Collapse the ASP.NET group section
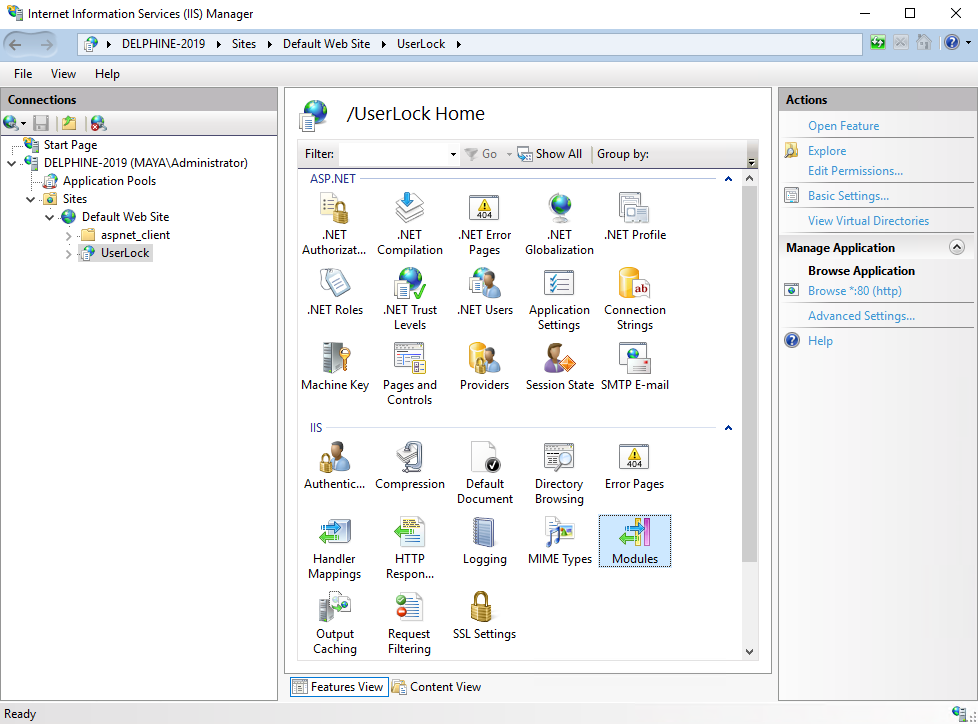The width and height of the screenshot is (978, 724). click(728, 179)
